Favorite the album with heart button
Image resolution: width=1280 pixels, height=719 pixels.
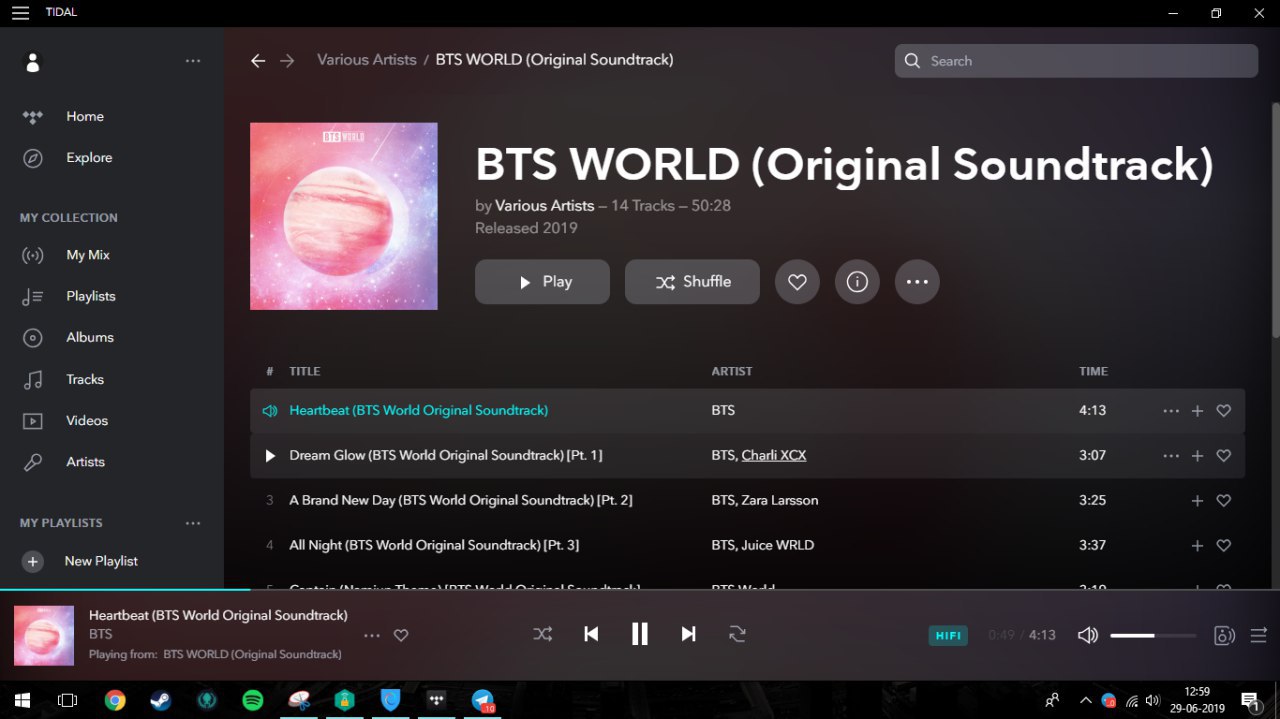click(797, 282)
